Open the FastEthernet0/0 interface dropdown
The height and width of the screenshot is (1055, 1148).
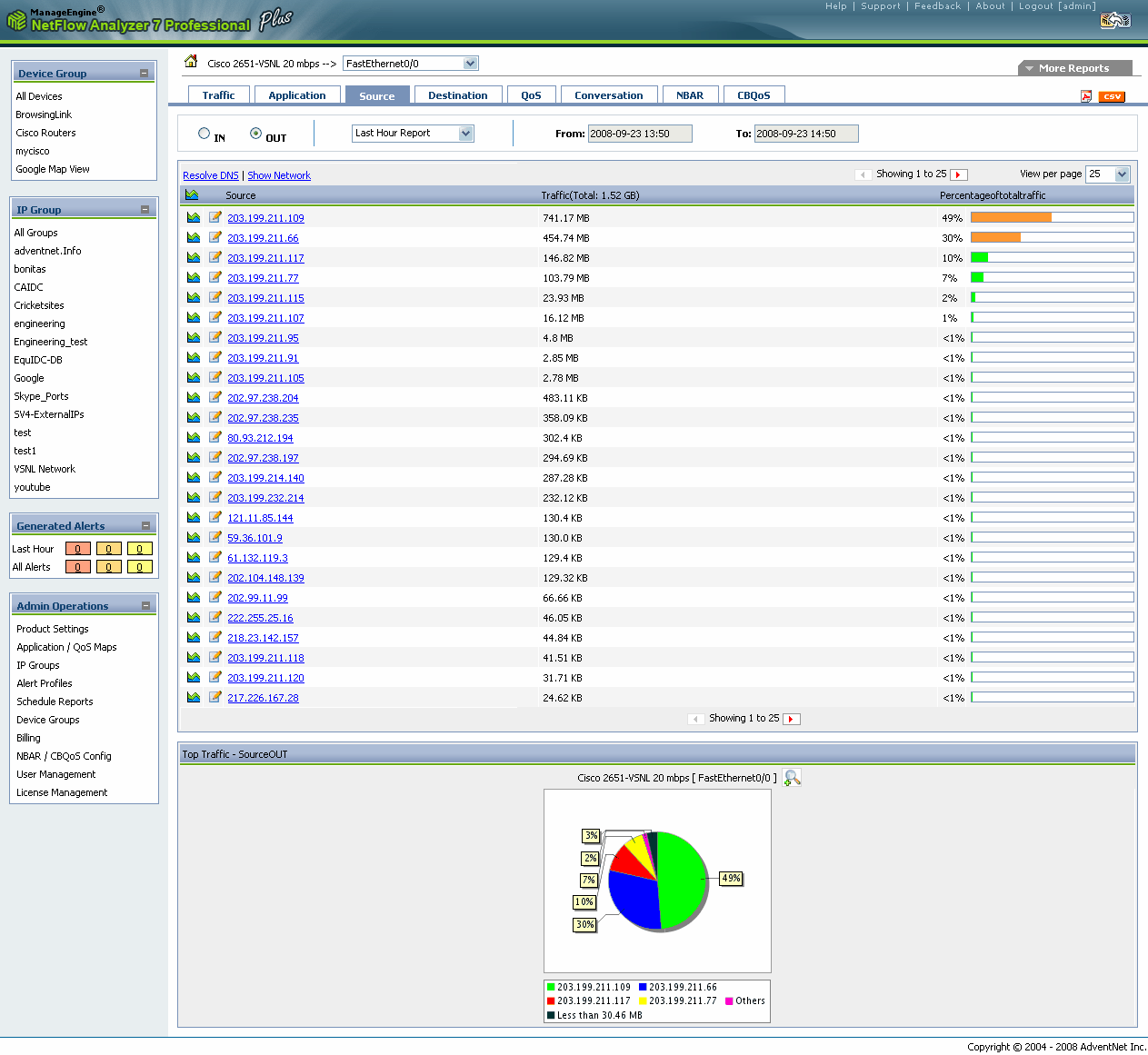click(410, 64)
